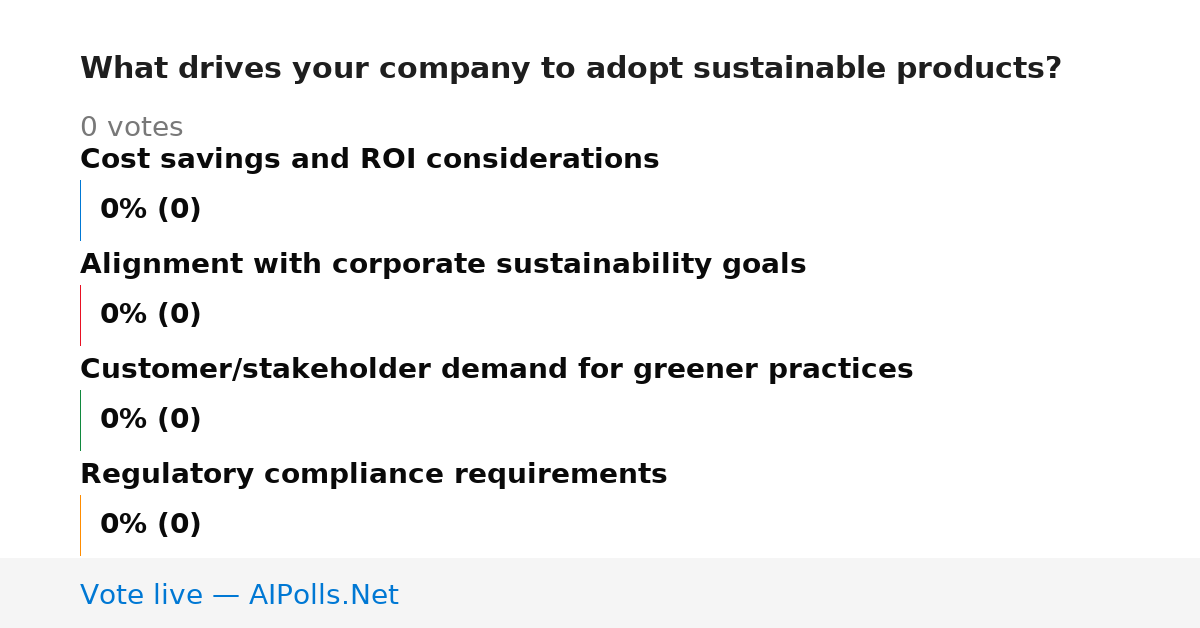Click the green bar under Customer/stakeholder demand

80,420
